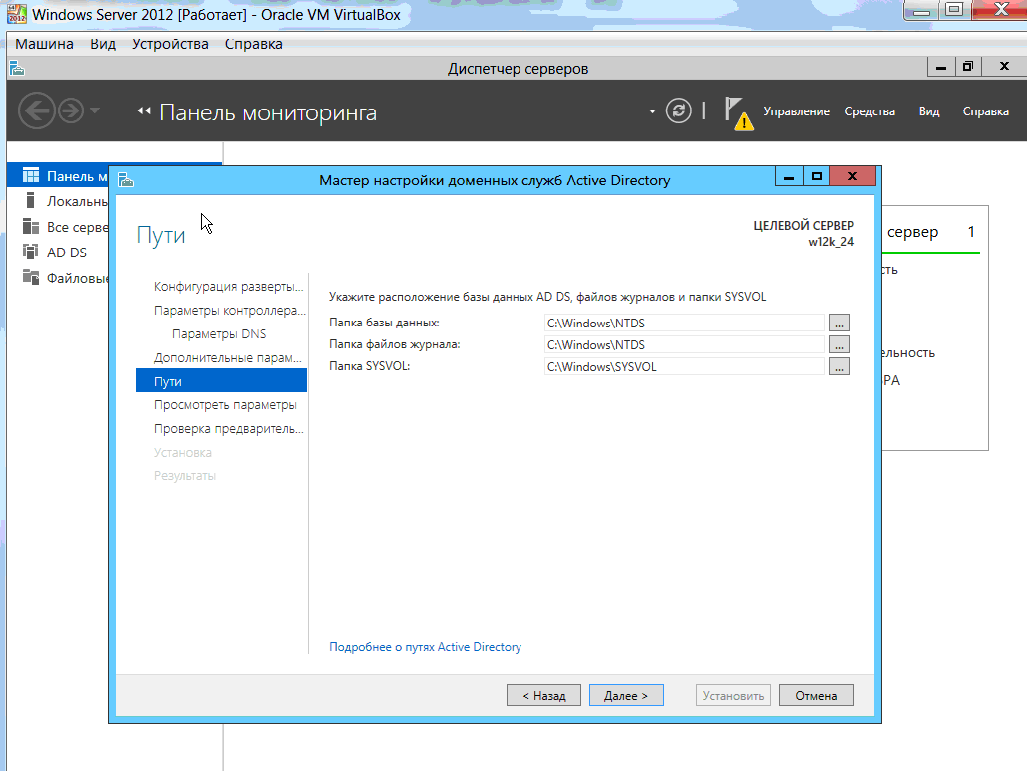
Task: Maximize the AD wizard window
Action: pos(817,176)
